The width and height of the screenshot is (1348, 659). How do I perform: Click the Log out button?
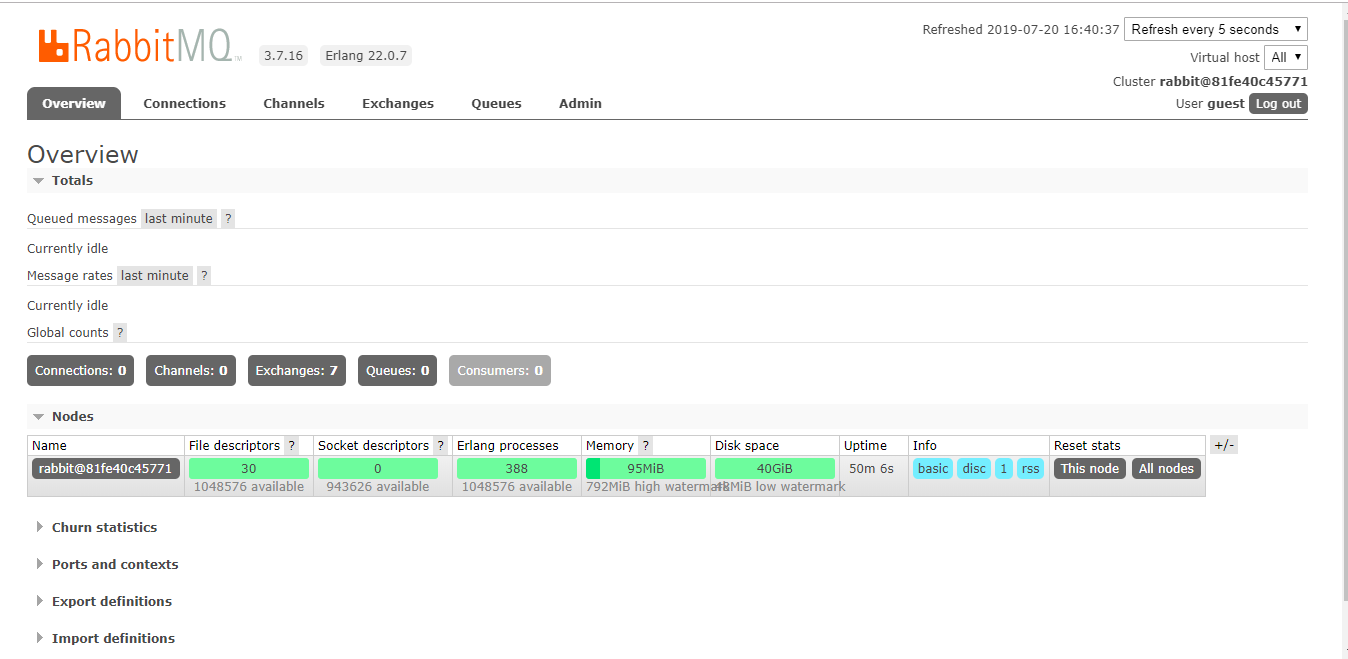[1278, 104]
